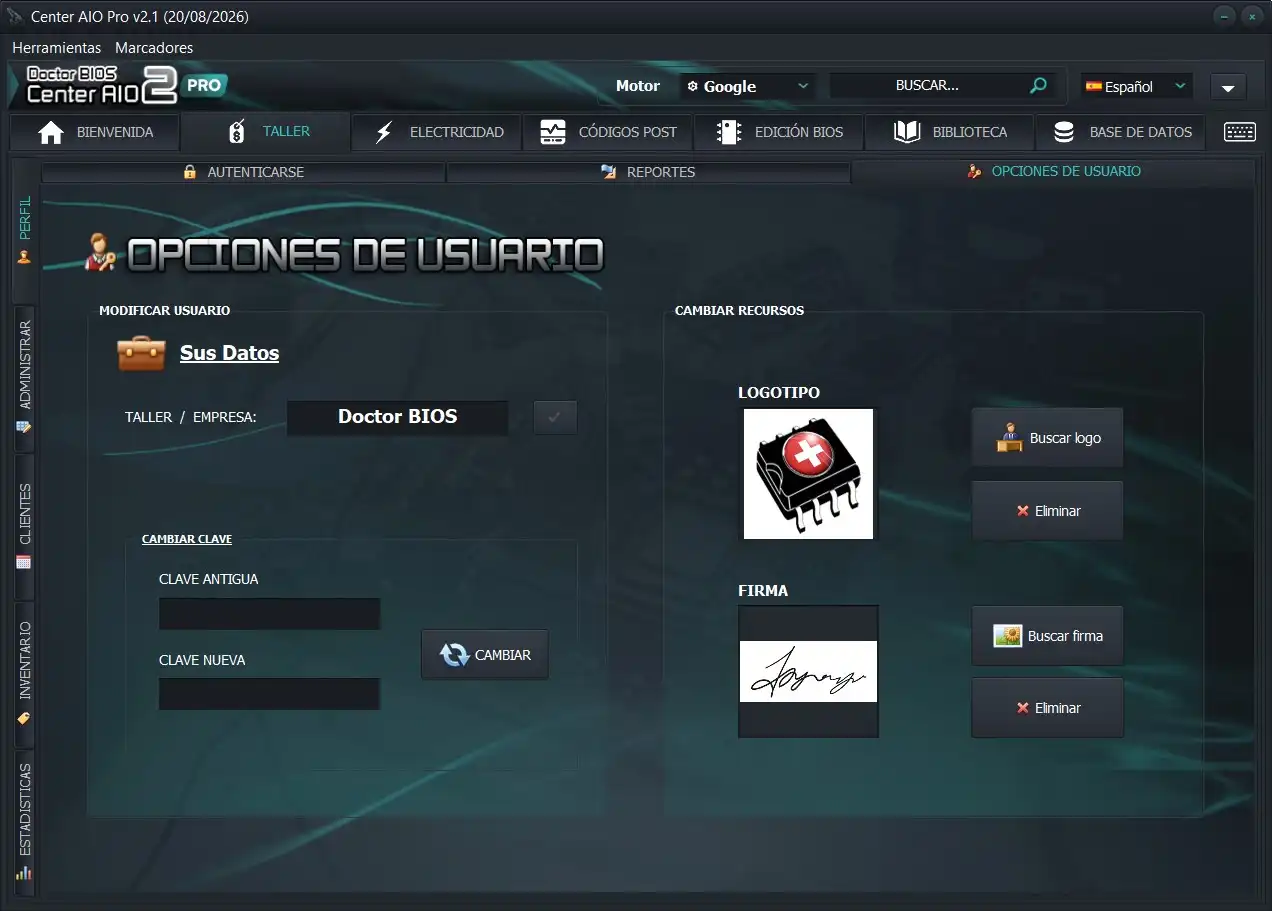
Task: Click the on-screen keyboard icon
Action: pyautogui.click(x=1240, y=132)
